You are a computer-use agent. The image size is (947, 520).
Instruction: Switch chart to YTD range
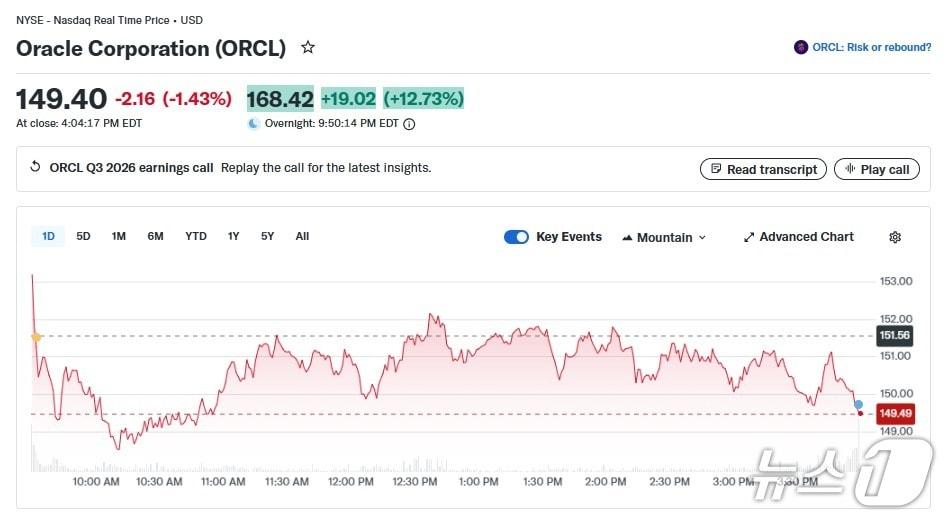tap(196, 236)
